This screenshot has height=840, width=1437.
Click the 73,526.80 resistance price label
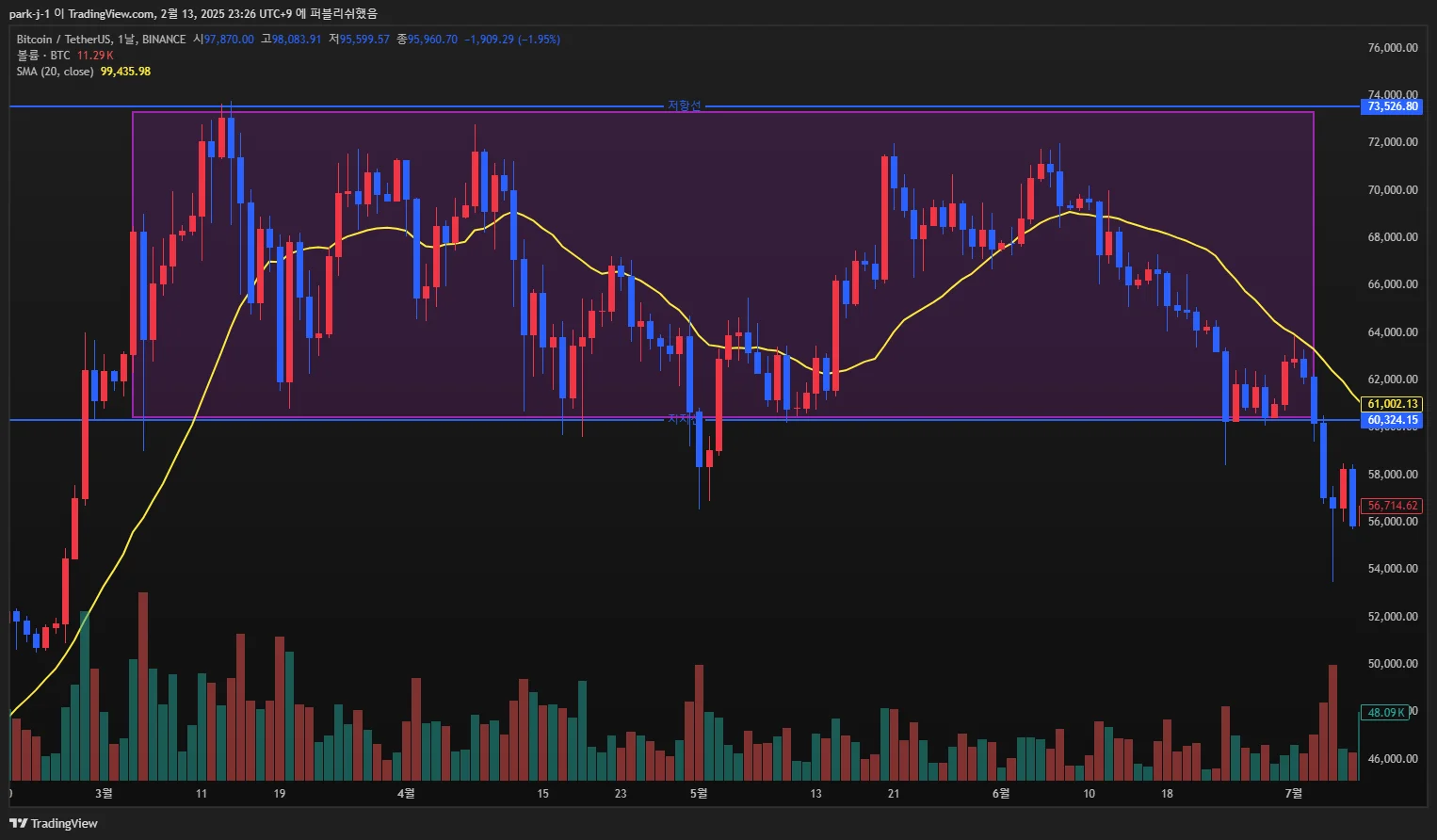(x=1392, y=106)
